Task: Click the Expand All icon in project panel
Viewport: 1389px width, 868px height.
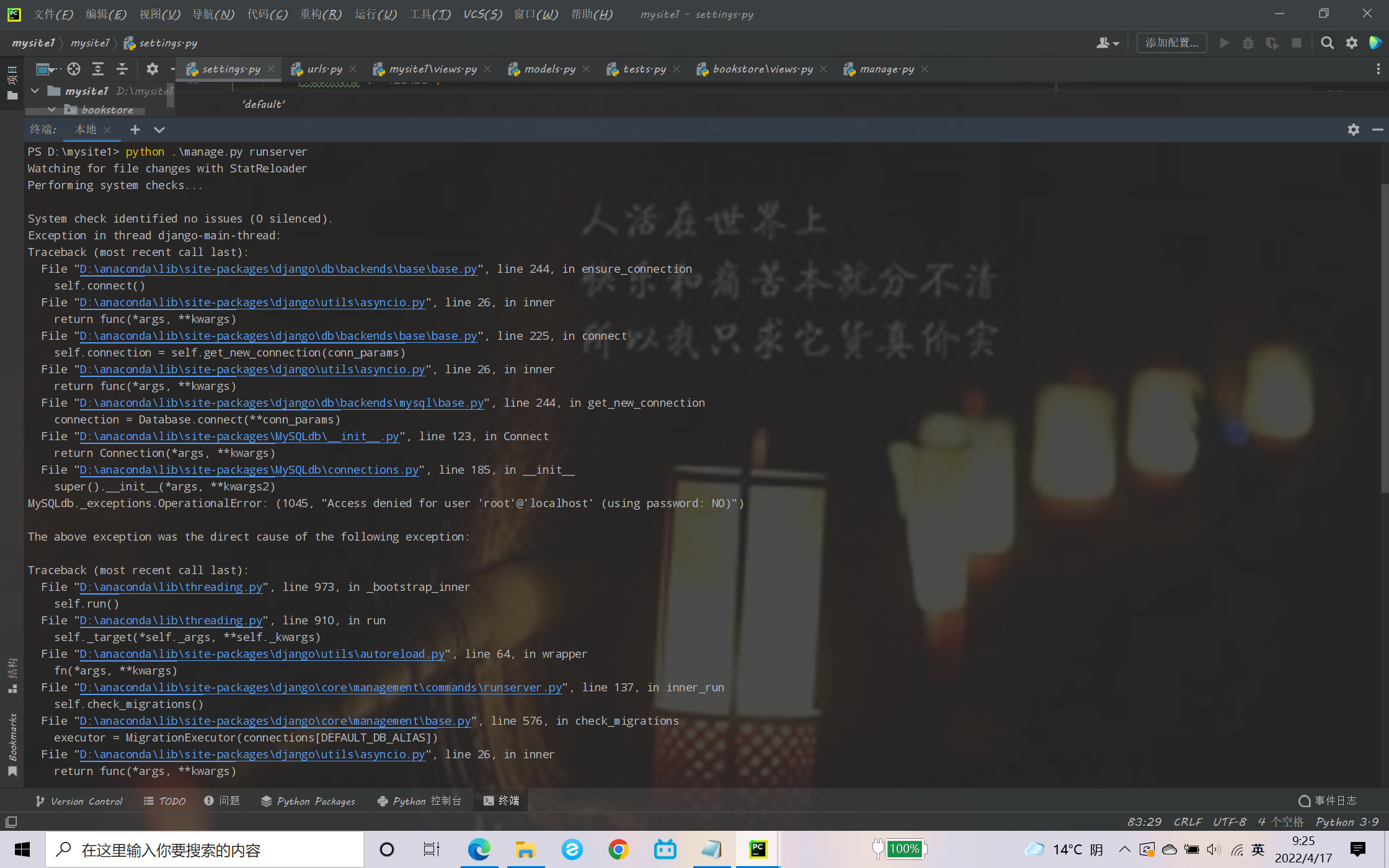Action: pos(98,69)
